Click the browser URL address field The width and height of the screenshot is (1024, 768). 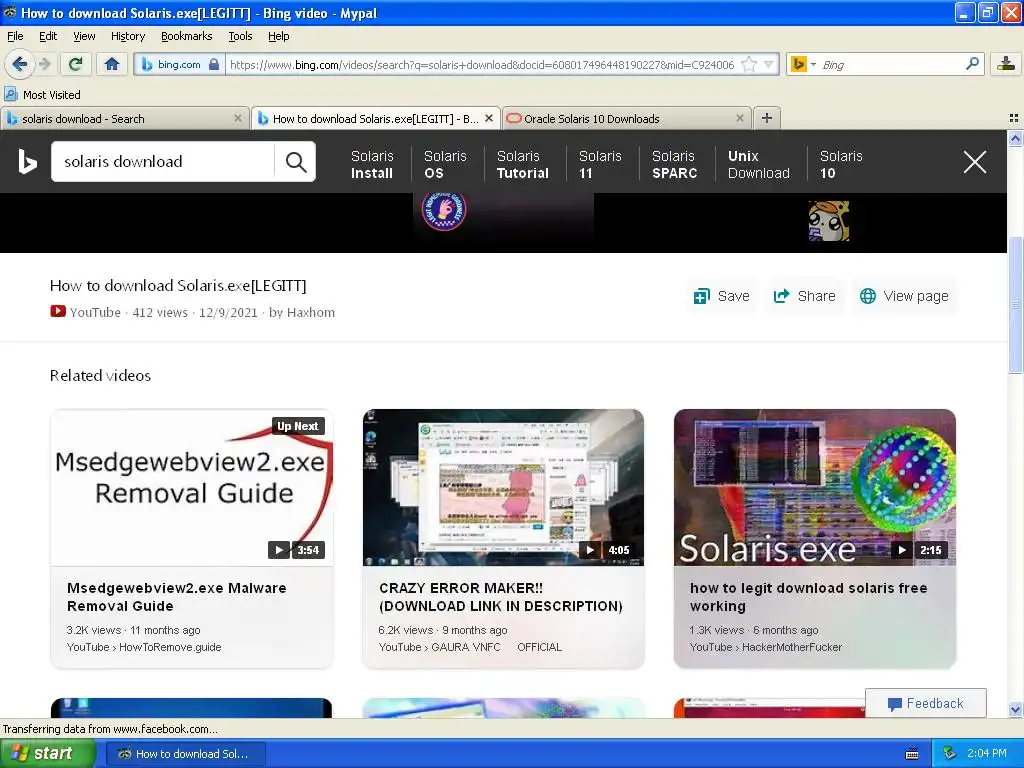point(482,64)
